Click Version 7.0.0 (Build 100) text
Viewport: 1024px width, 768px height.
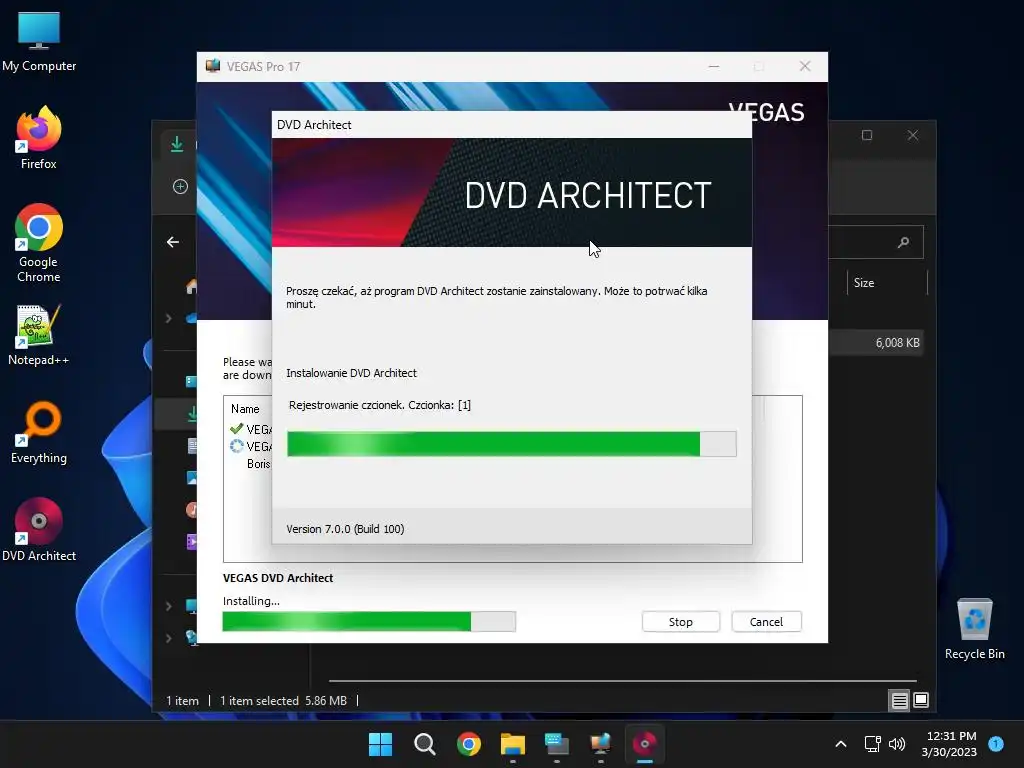[x=345, y=529]
